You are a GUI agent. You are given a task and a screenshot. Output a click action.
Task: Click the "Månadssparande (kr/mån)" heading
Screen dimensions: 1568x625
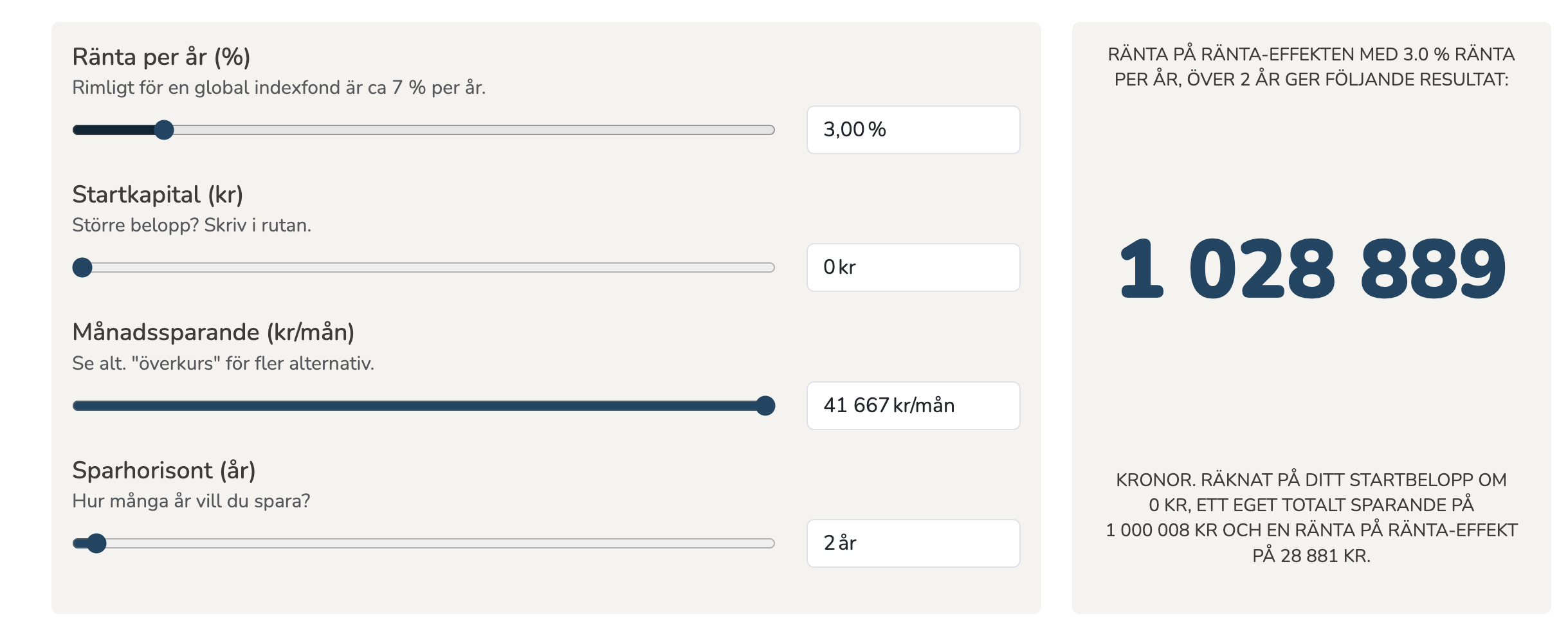213,332
